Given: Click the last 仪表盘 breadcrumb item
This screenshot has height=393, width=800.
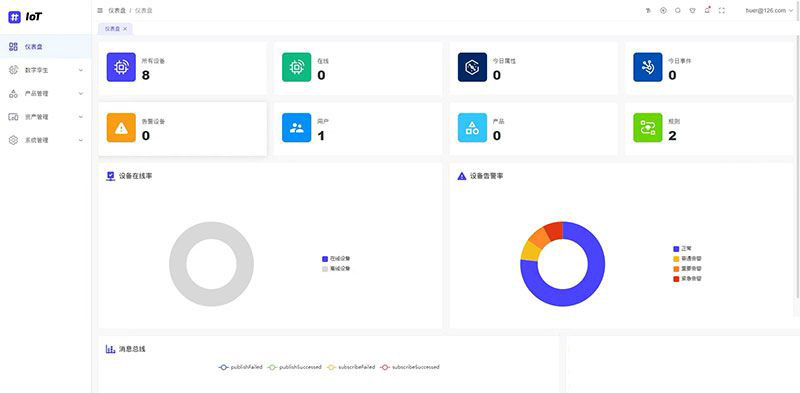Looking at the screenshot, I should [143, 10].
